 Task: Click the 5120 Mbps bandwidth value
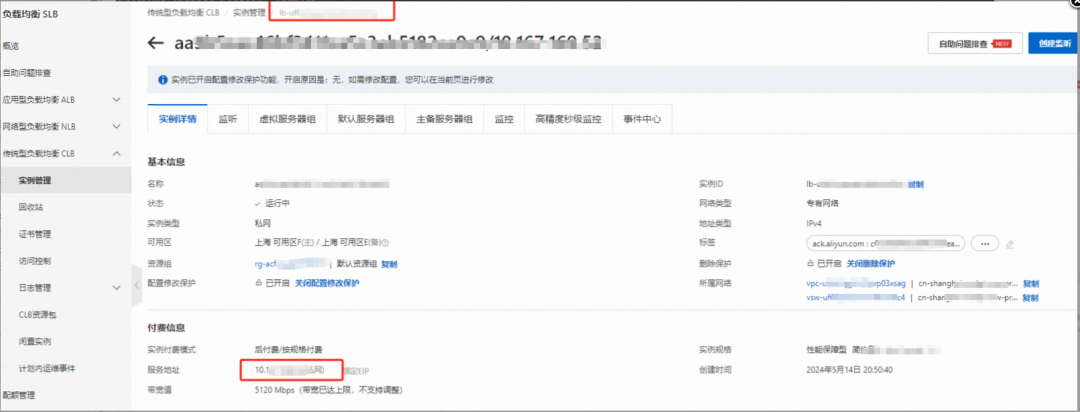pyautogui.click(x=329, y=391)
